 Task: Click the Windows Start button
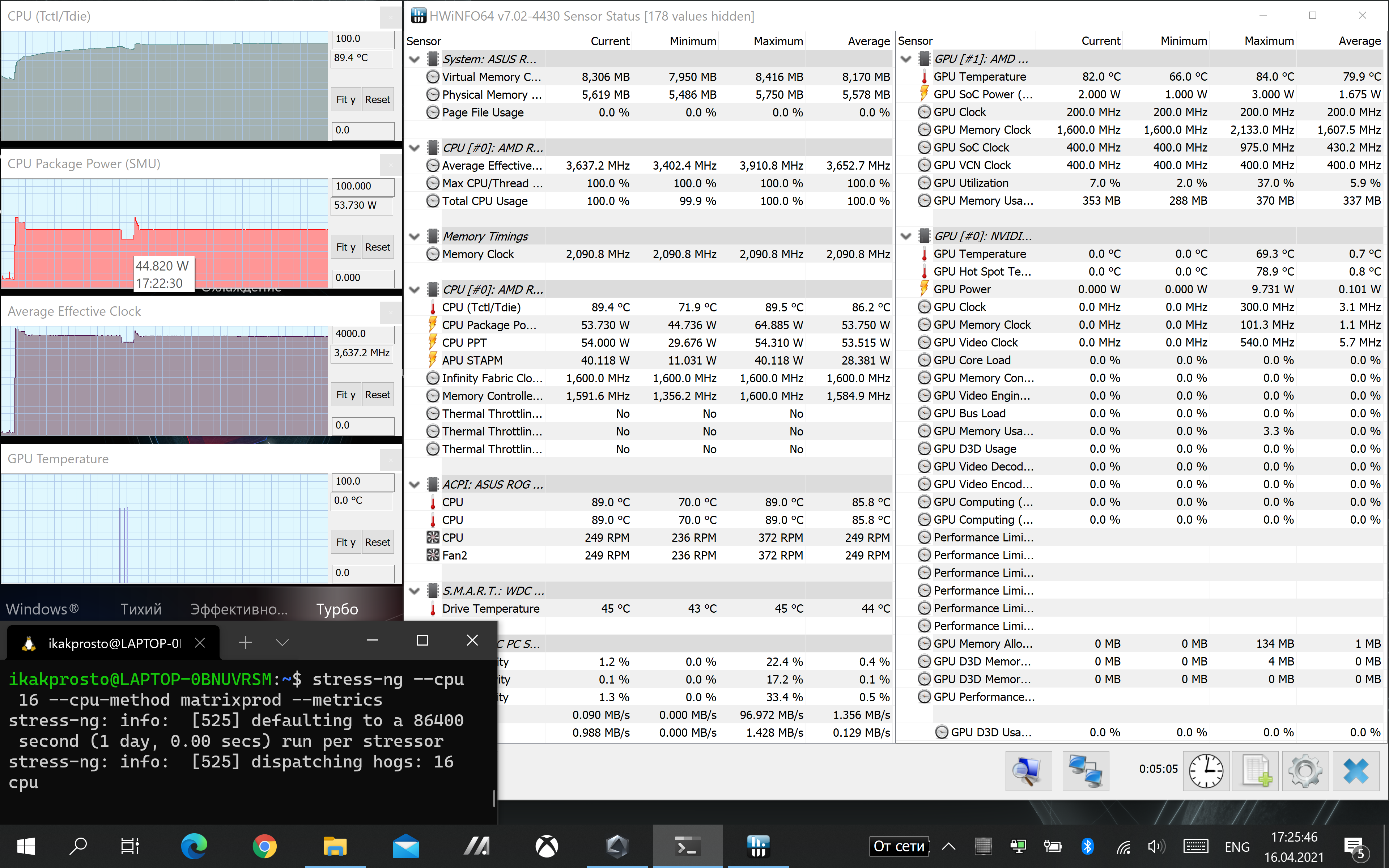26,846
